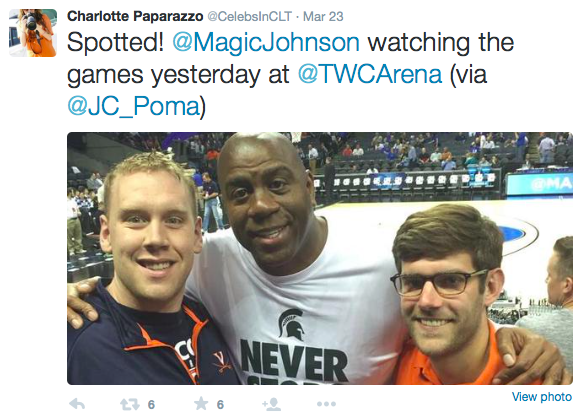Click the Spartan helmet logo in photo
This screenshot has width=580, height=420.
tap(292, 325)
